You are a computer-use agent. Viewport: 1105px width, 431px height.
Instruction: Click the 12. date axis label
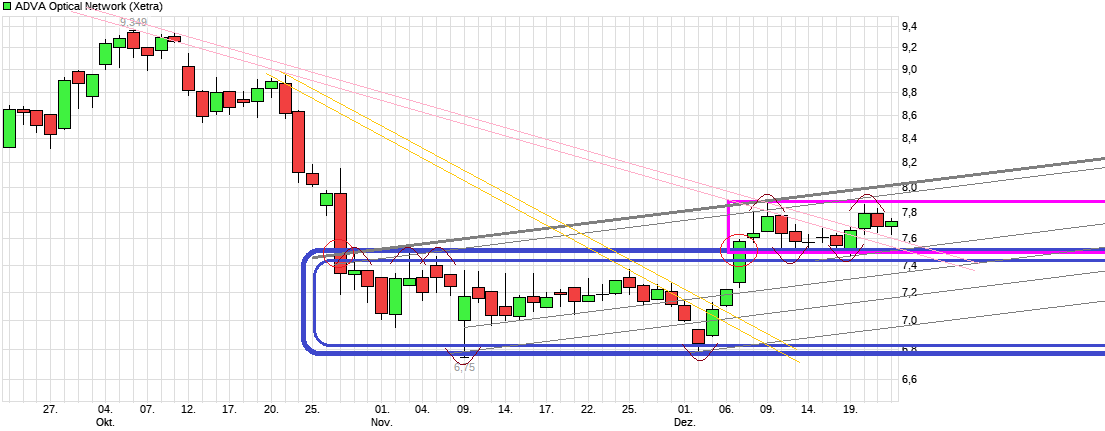188,409
